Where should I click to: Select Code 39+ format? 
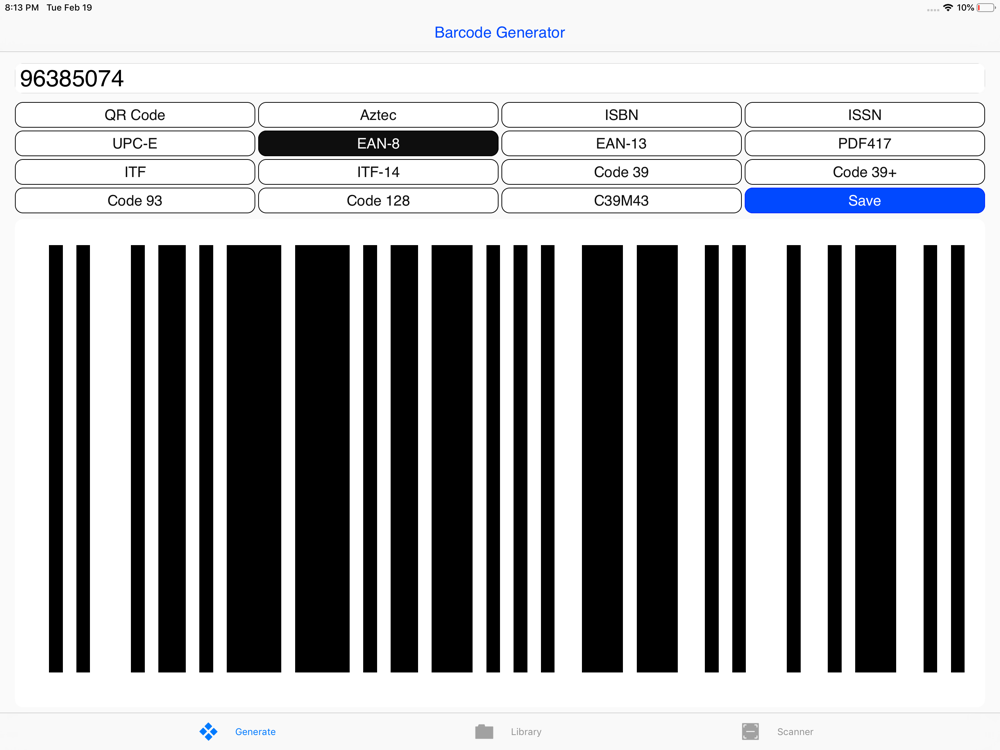point(865,172)
